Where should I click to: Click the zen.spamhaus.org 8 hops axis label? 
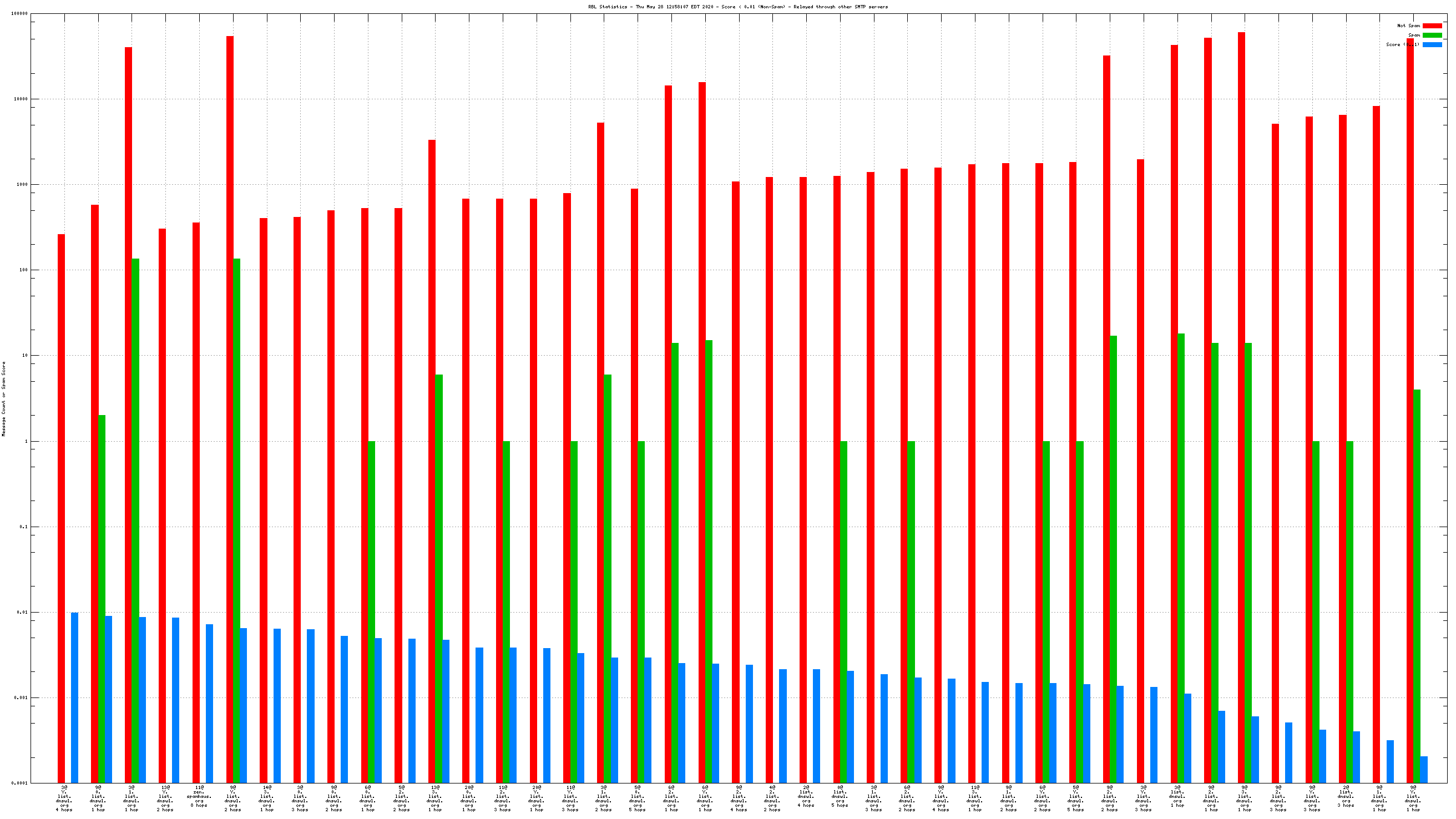coord(199,796)
